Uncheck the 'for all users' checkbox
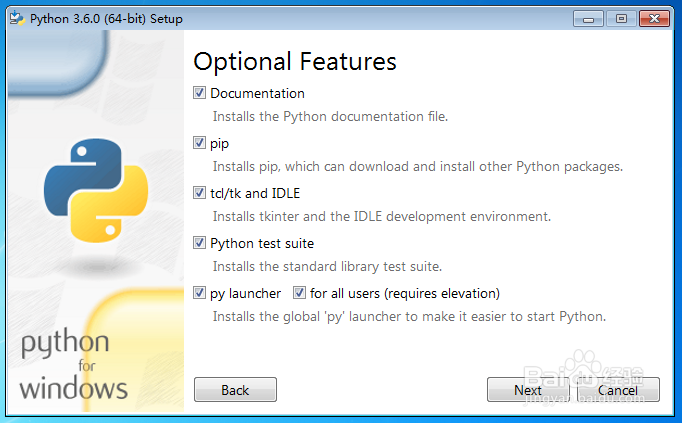 point(300,293)
